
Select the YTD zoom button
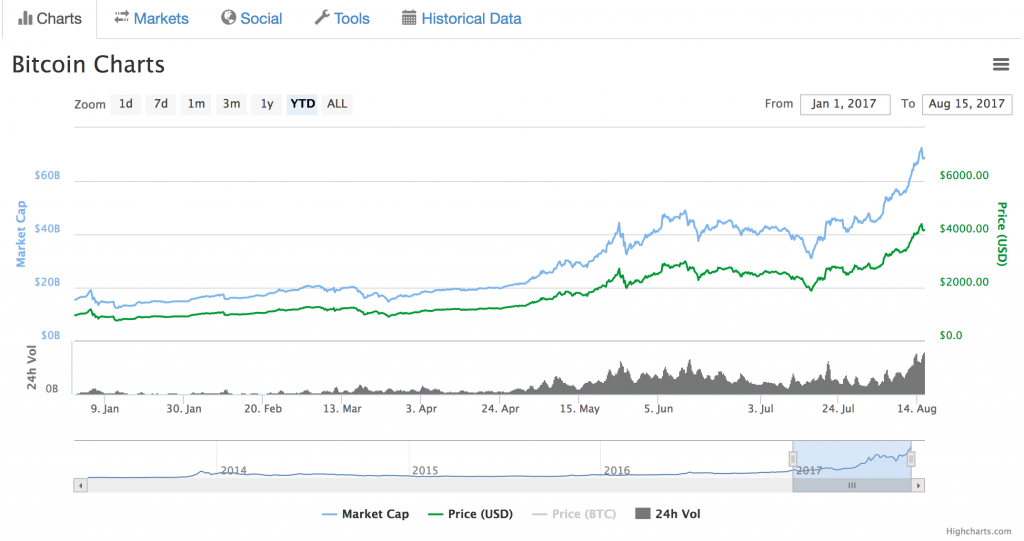tap(302, 104)
